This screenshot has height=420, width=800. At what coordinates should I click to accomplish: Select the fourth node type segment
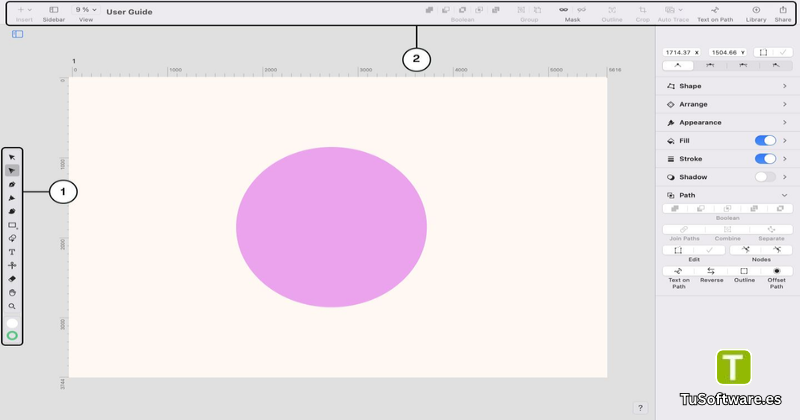click(x=776, y=65)
